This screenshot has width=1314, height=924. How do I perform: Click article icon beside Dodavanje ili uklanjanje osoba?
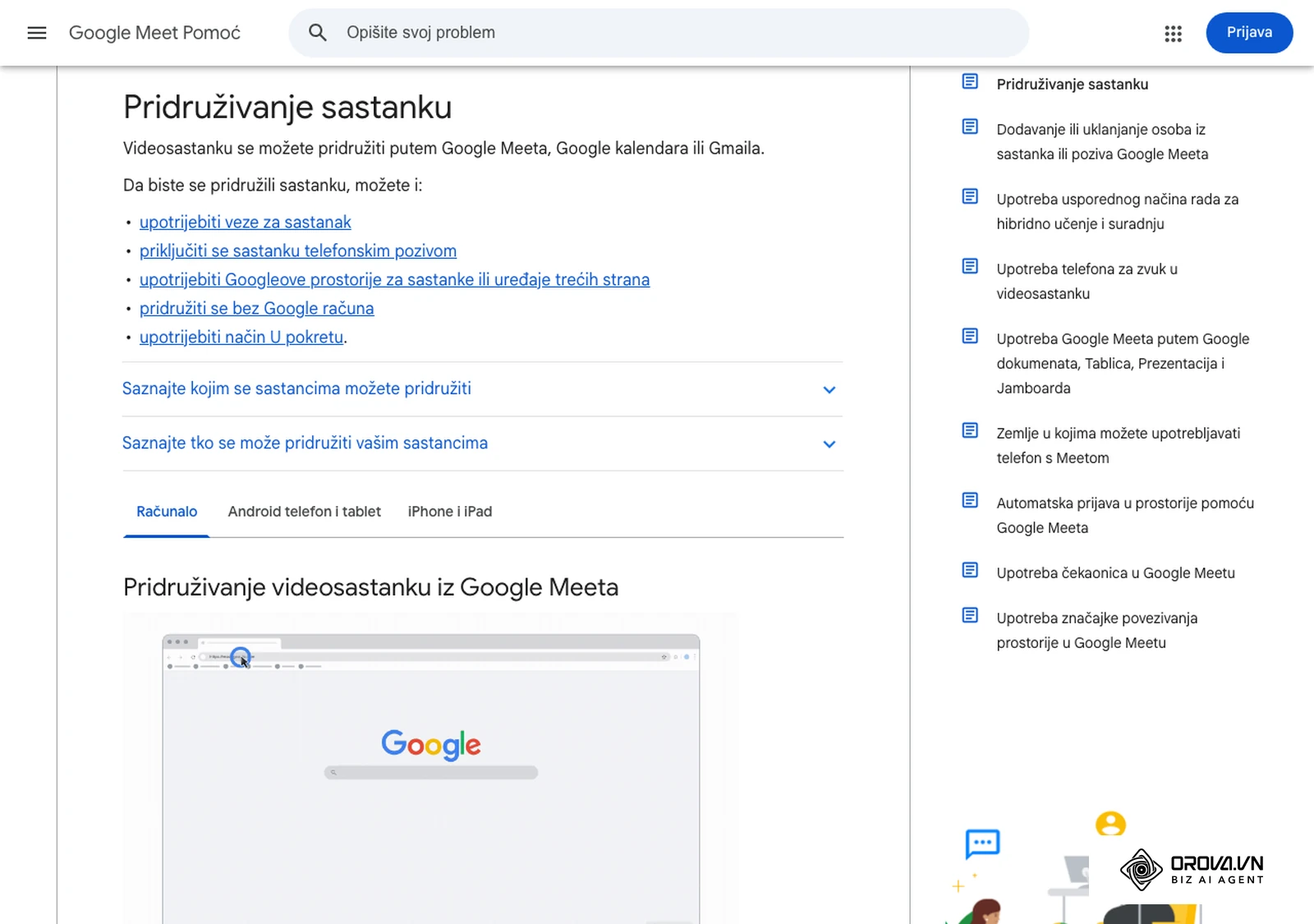pos(970,126)
